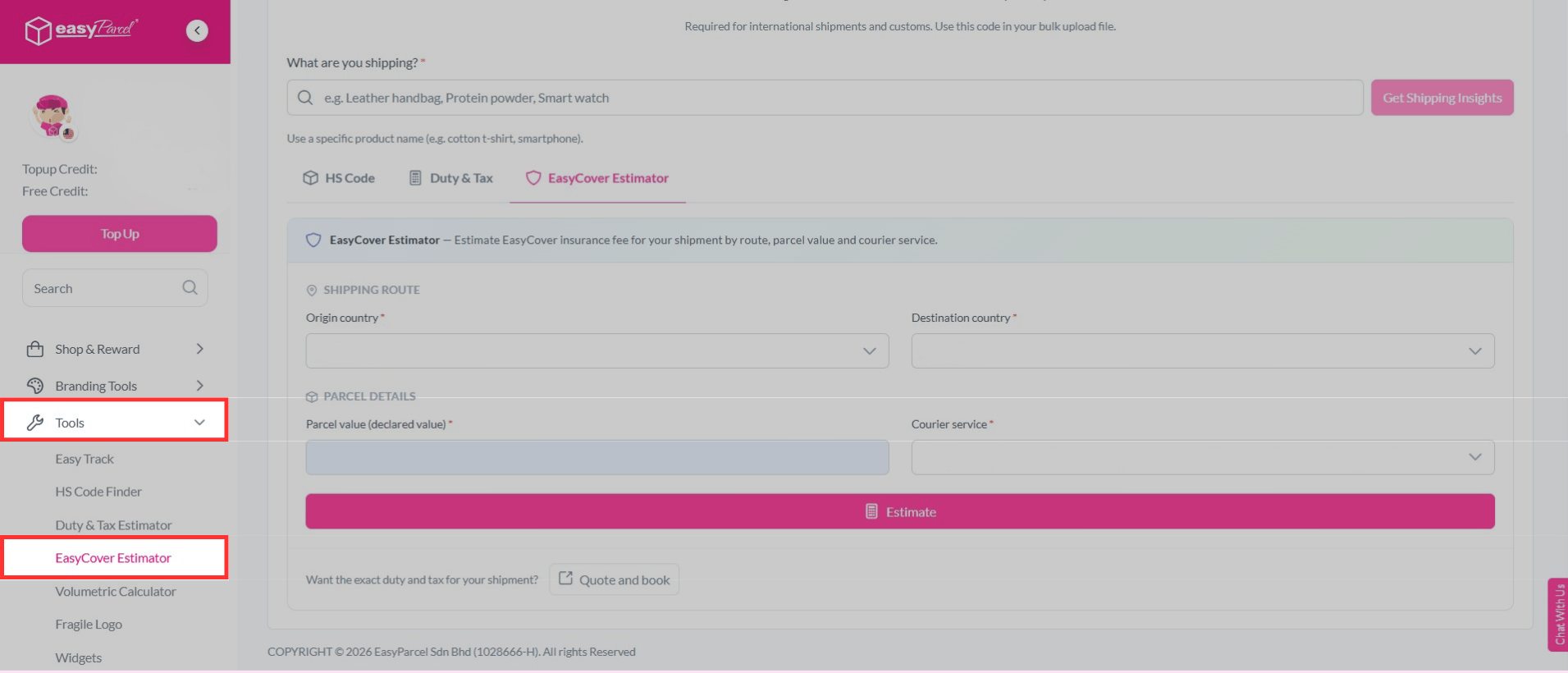The image size is (1568, 673).
Task: Switch to the Duty & Tax tab
Action: coord(450,177)
